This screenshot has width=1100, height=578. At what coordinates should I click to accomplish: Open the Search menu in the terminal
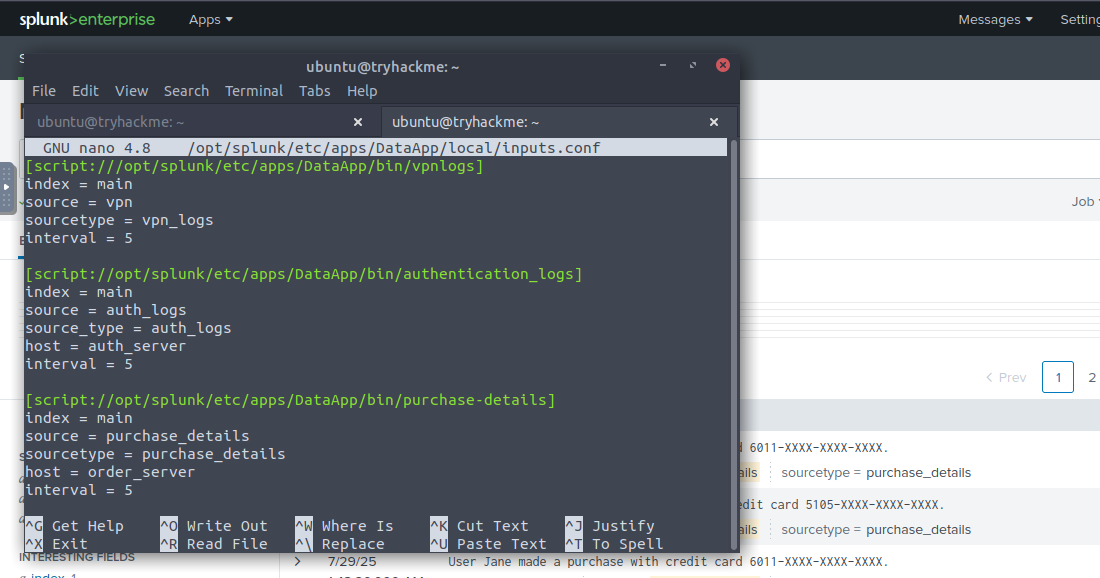[x=186, y=90]
